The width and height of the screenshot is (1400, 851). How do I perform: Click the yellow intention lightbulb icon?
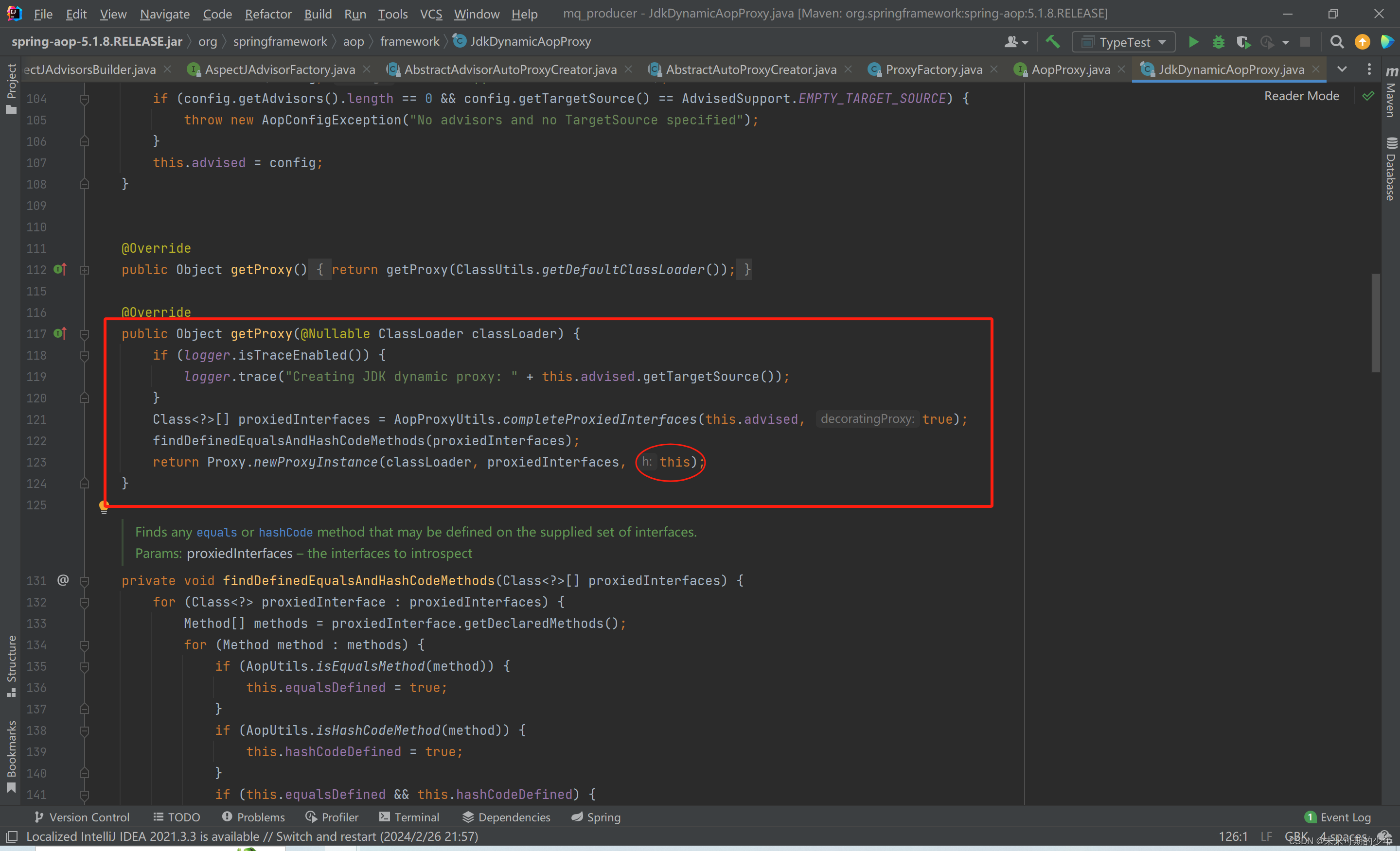coord(104,506)
